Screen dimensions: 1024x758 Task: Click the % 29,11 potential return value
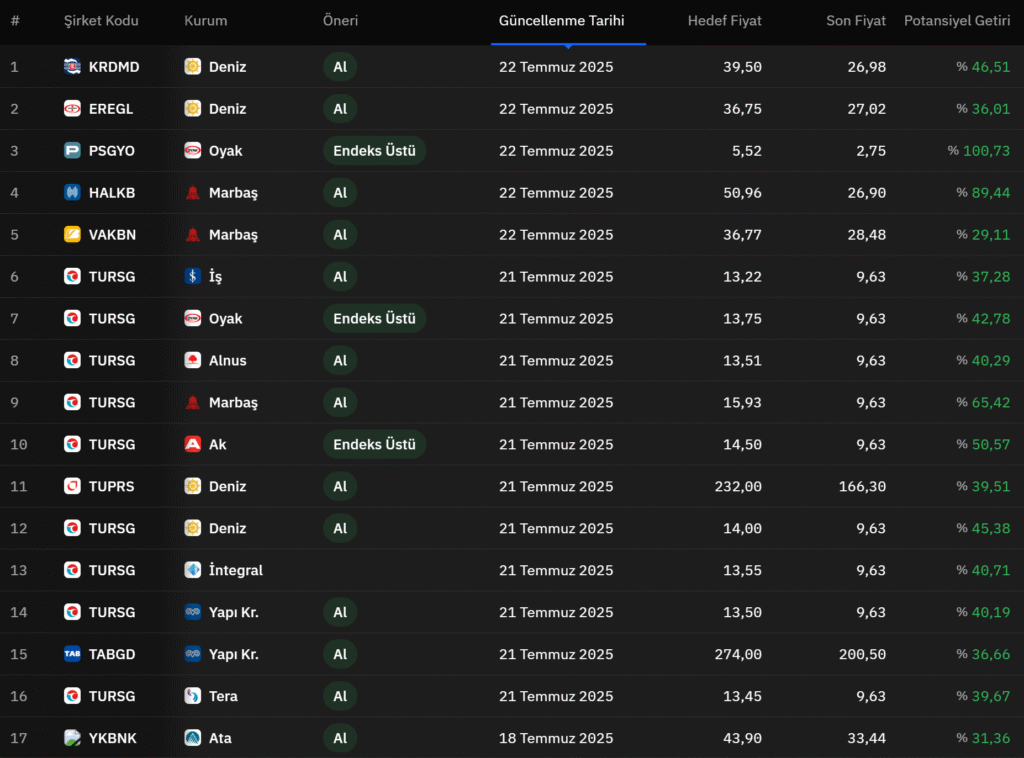click(x=983, y=234)
